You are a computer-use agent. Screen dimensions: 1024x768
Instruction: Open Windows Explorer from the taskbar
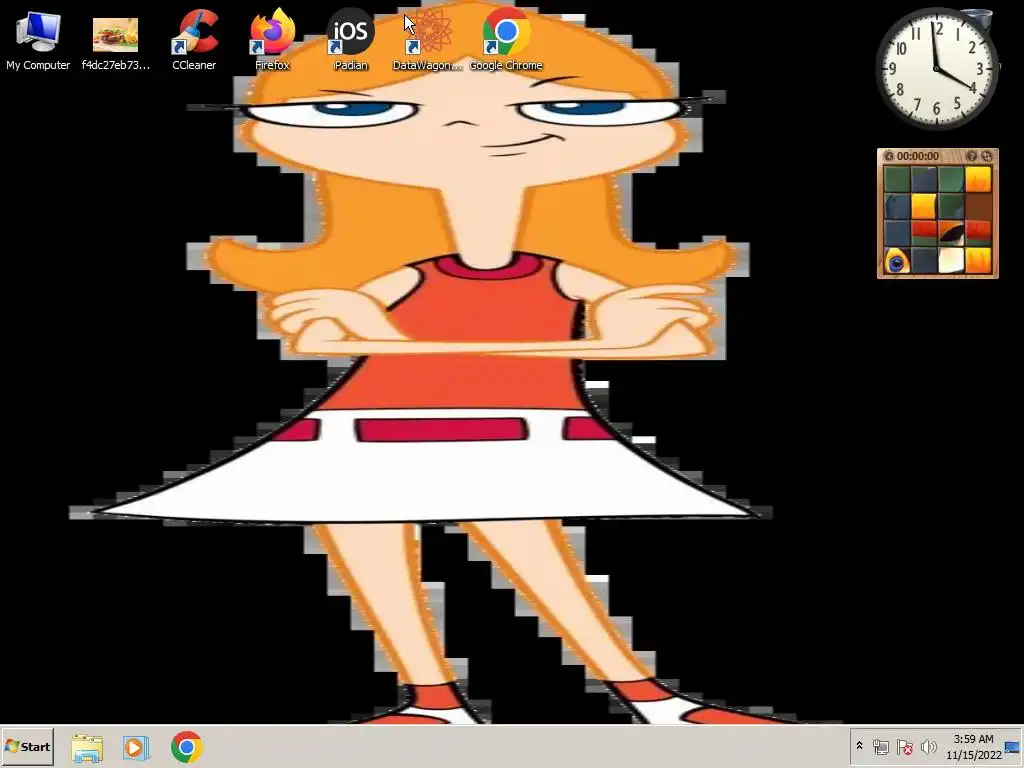pyautogui.click(x=87, y=747)
